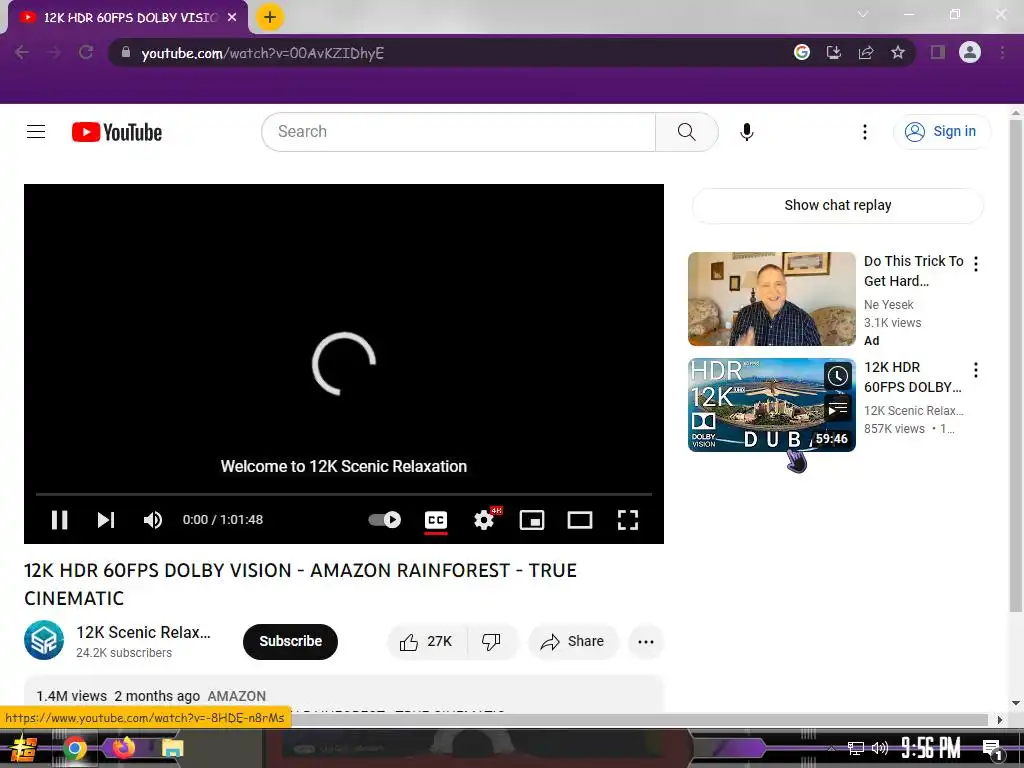The height and width of the screenshot is (768, 1024).
Task: Open the taskbar volume control
Action: click(x=880, y=748)
